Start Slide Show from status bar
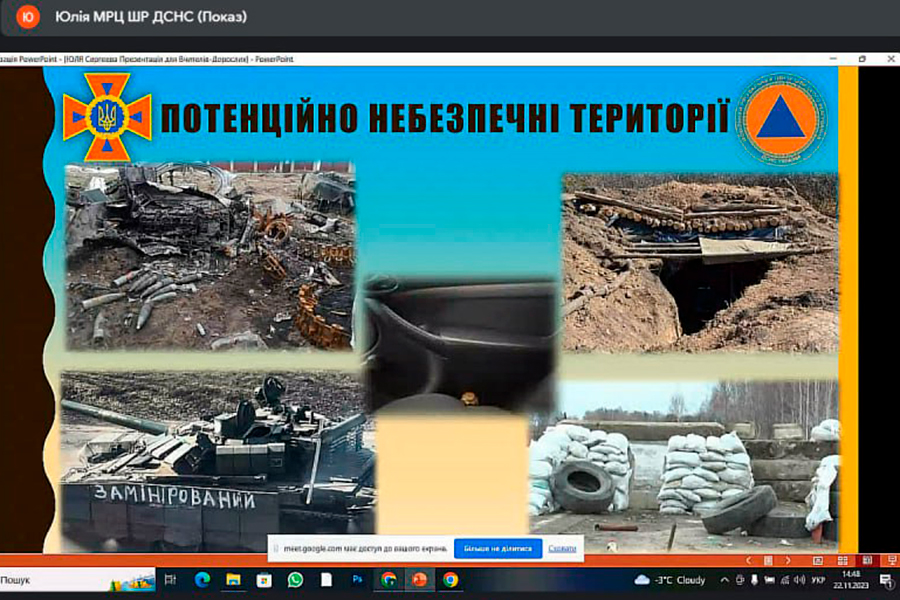This screenshot has height=600, width=900. (892, 560)
